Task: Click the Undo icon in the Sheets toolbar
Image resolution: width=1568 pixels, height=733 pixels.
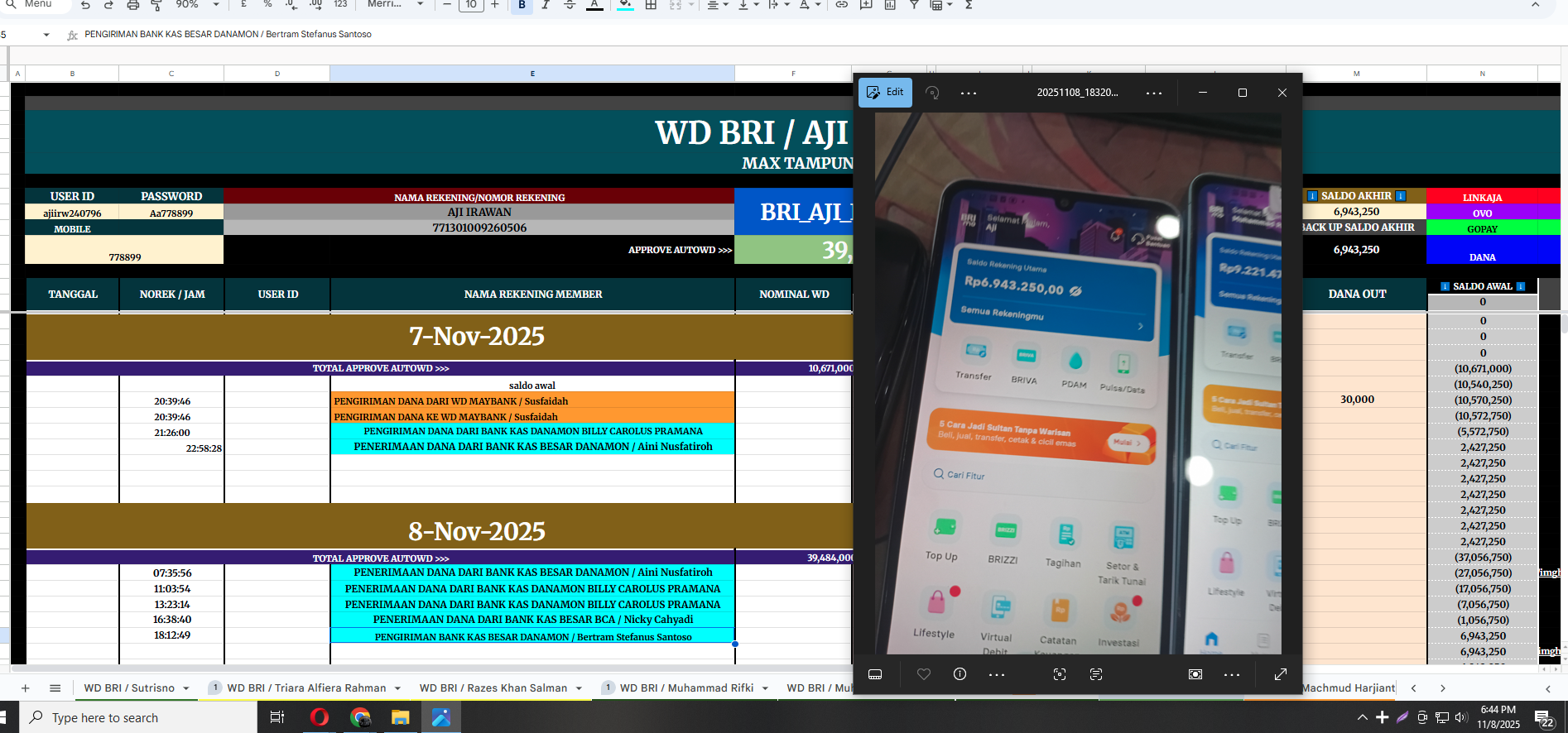Action: (x=85, y=5)
